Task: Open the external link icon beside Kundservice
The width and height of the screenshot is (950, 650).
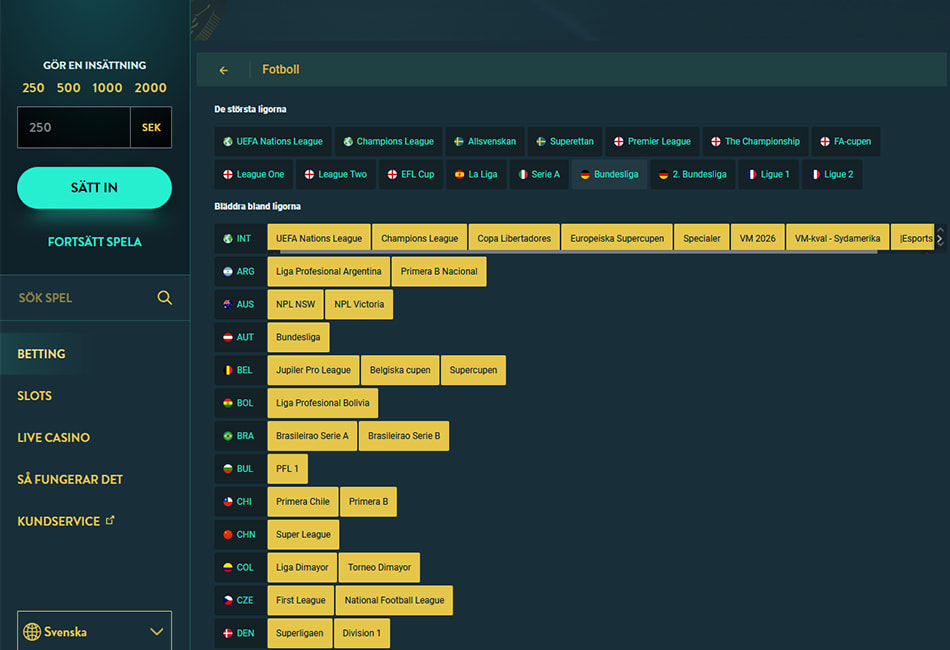Action: (x=110, y=520)
